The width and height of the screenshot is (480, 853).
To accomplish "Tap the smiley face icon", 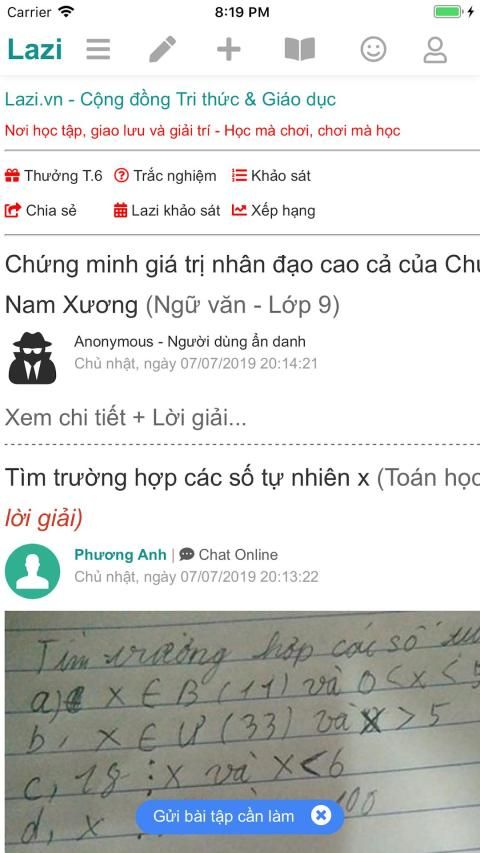I will [x=373, y=50].
